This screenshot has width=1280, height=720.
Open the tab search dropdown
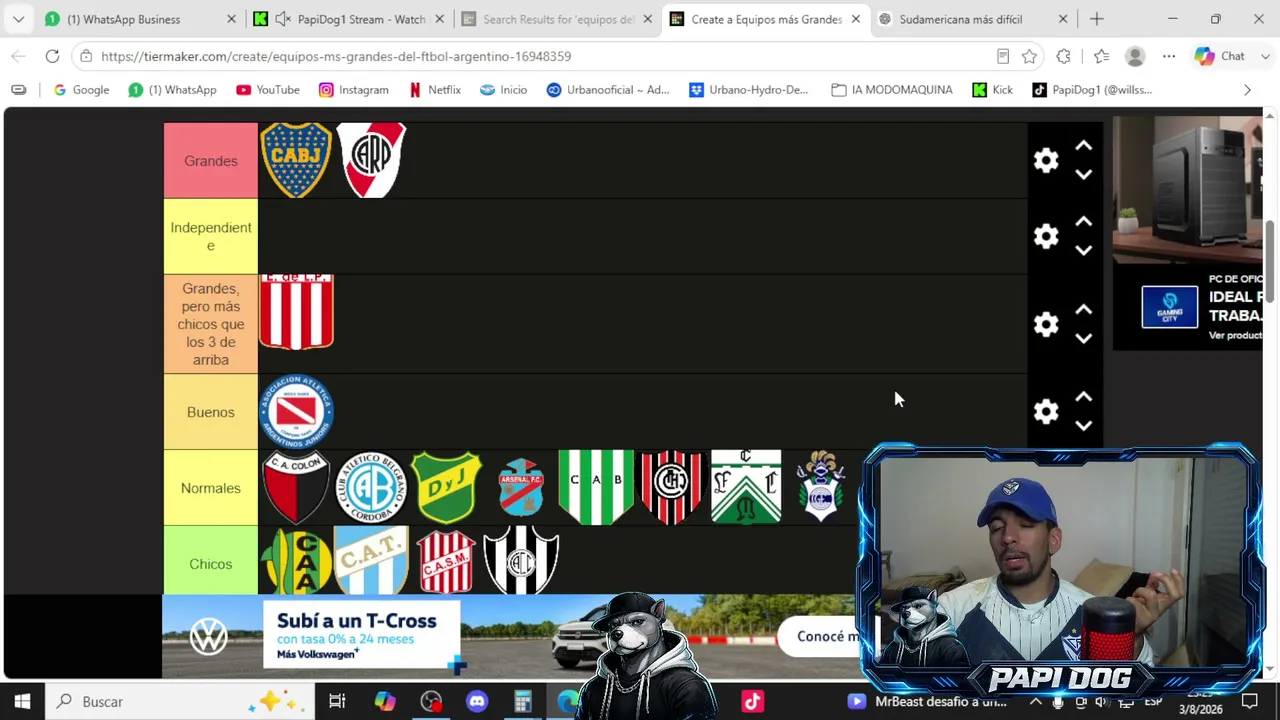(18, 19)
